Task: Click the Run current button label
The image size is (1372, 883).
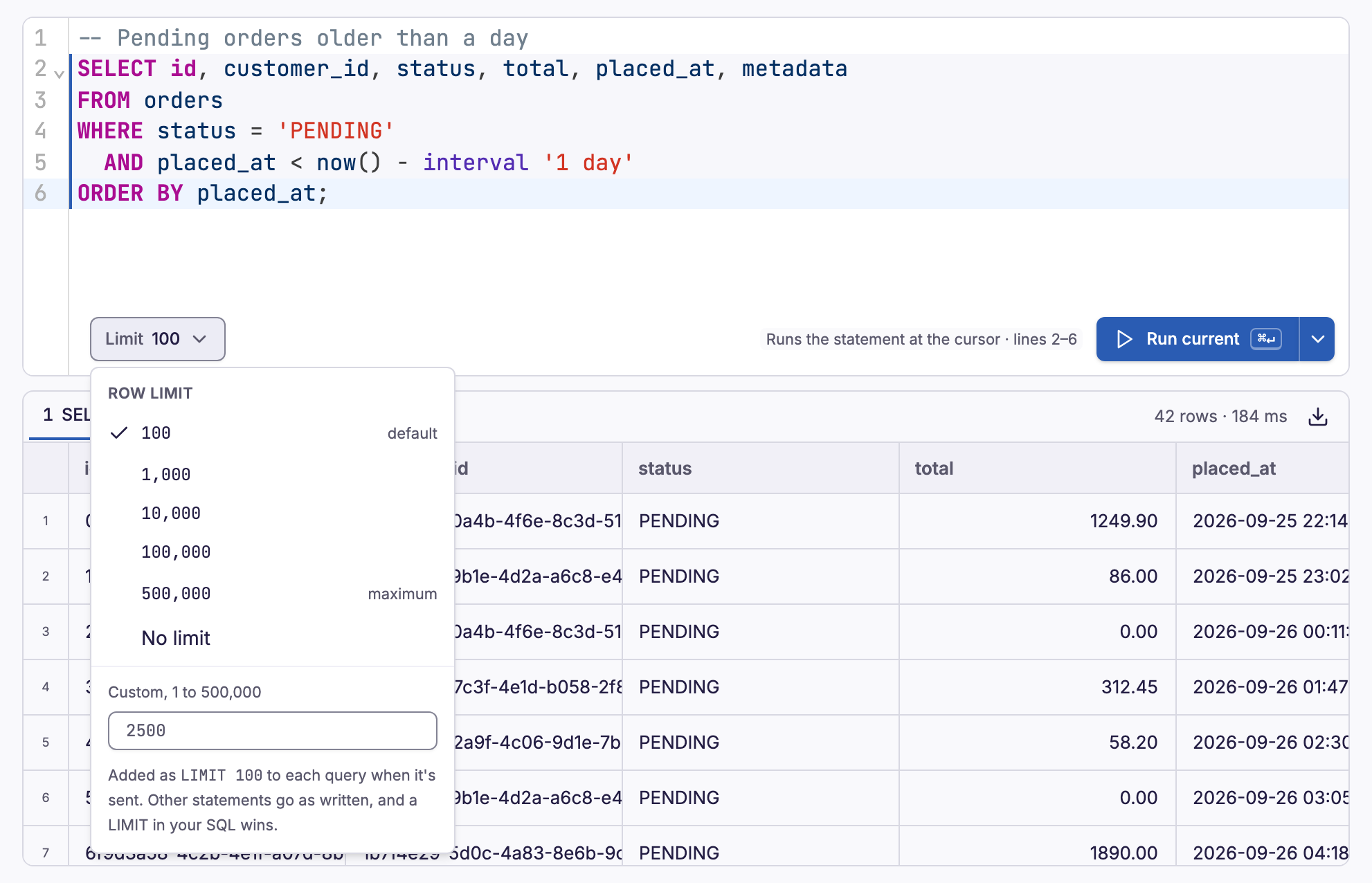Action: pos(1192,339)
